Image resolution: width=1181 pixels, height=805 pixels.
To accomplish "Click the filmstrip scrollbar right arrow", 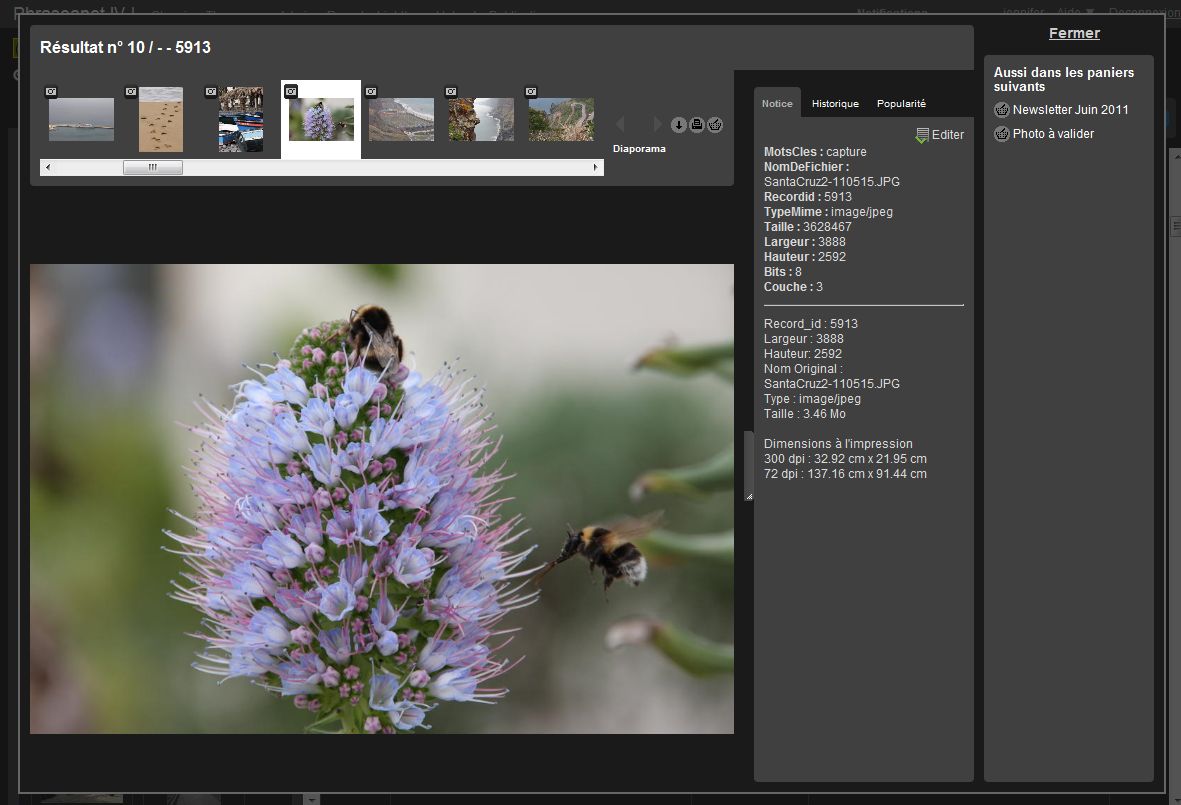I will (597, 168).
